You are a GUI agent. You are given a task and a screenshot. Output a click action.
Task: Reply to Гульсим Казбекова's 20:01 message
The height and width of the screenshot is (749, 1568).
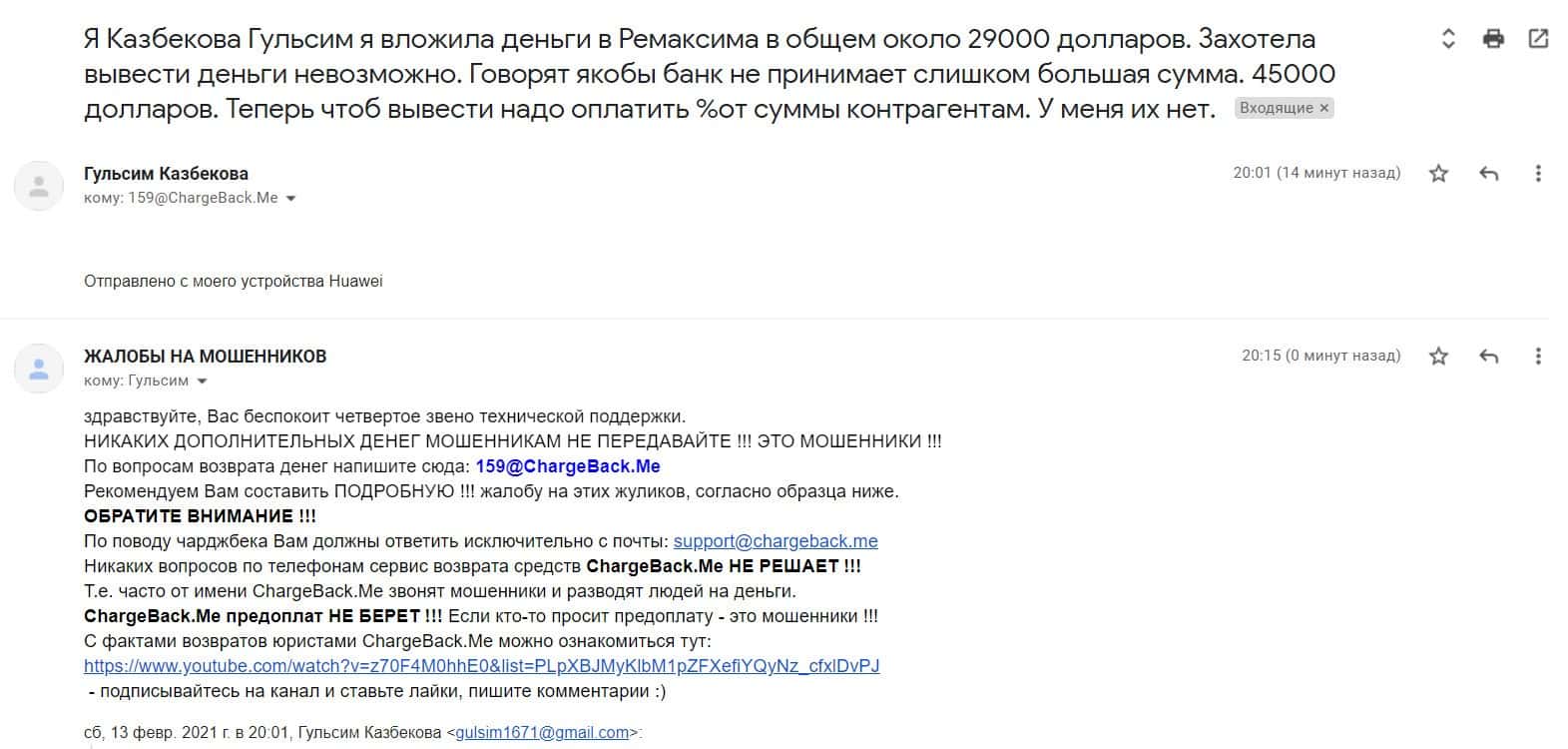coord(1488,174)
